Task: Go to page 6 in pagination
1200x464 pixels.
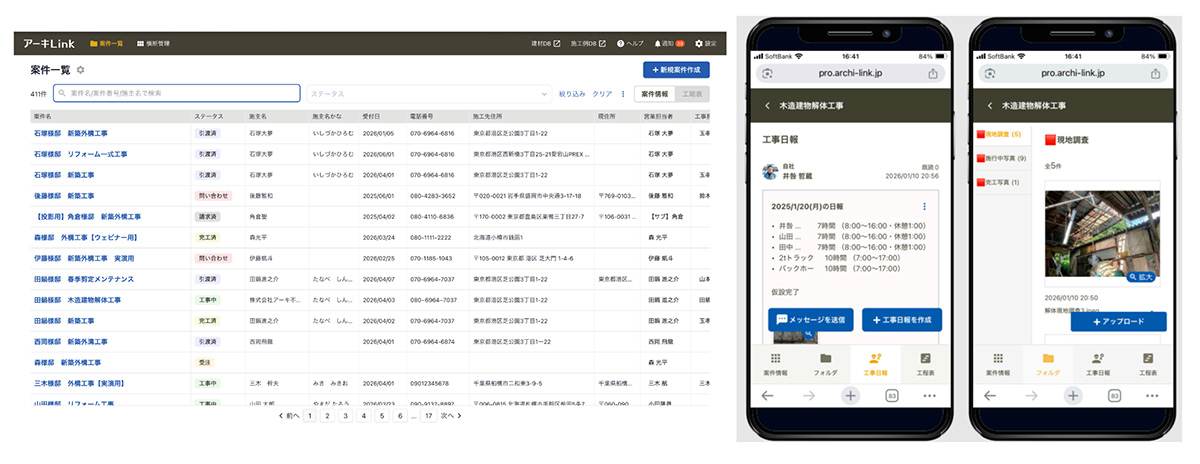Action: pos(401,415)
